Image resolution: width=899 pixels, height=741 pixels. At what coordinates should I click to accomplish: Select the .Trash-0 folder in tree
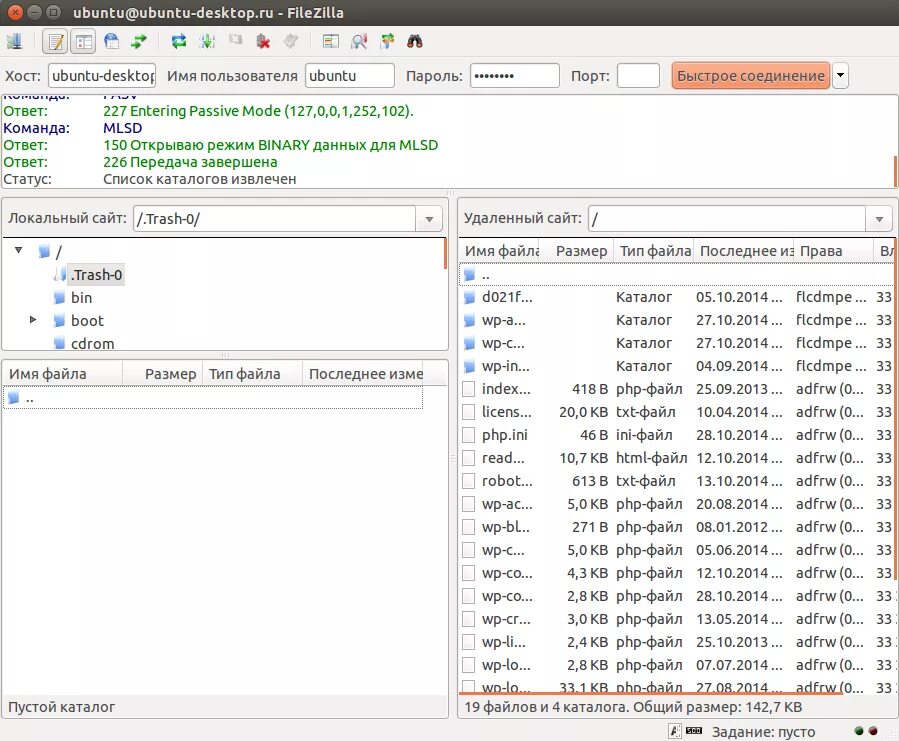(x=96, y=275)
